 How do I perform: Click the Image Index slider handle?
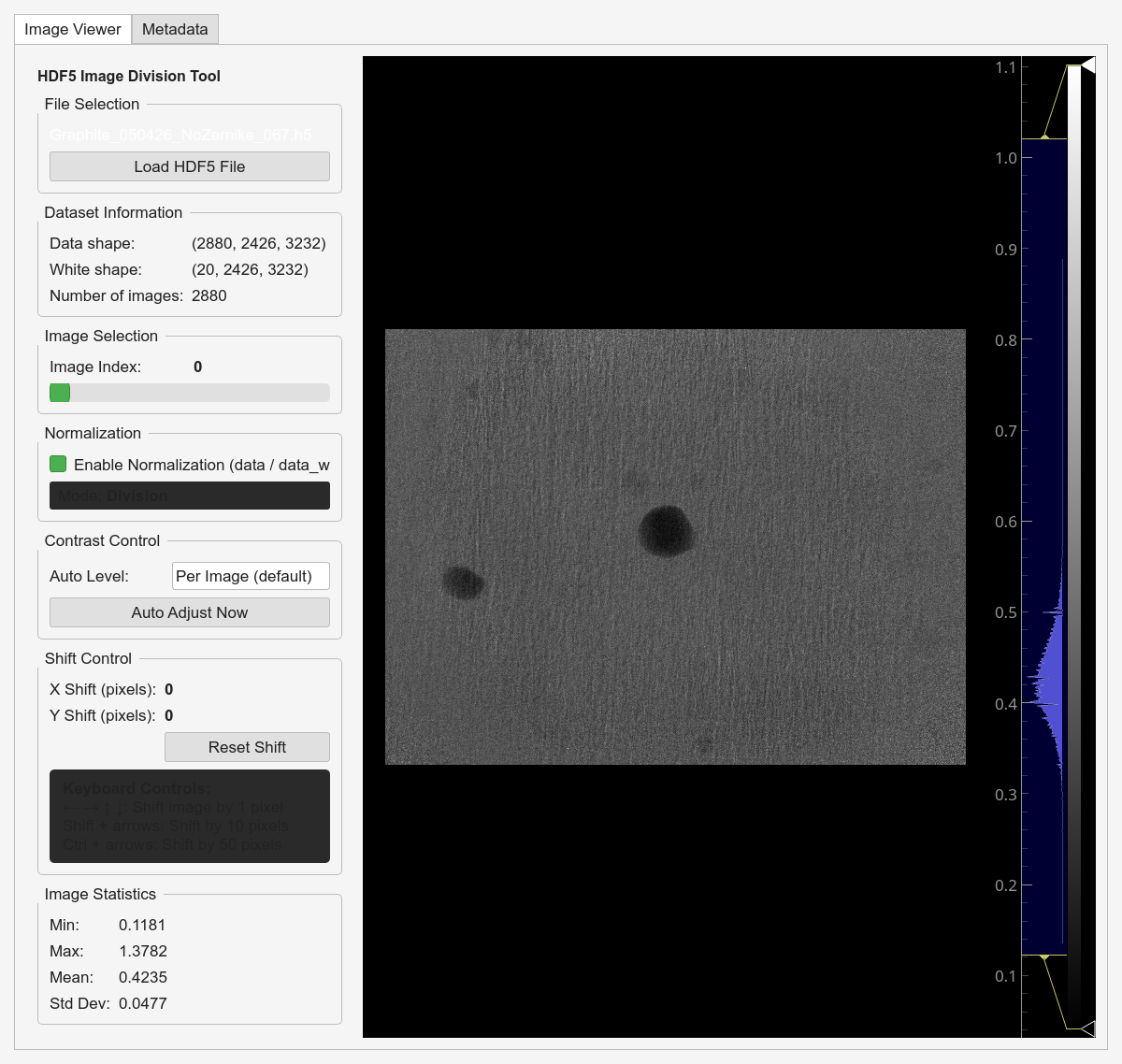point(60,393)
